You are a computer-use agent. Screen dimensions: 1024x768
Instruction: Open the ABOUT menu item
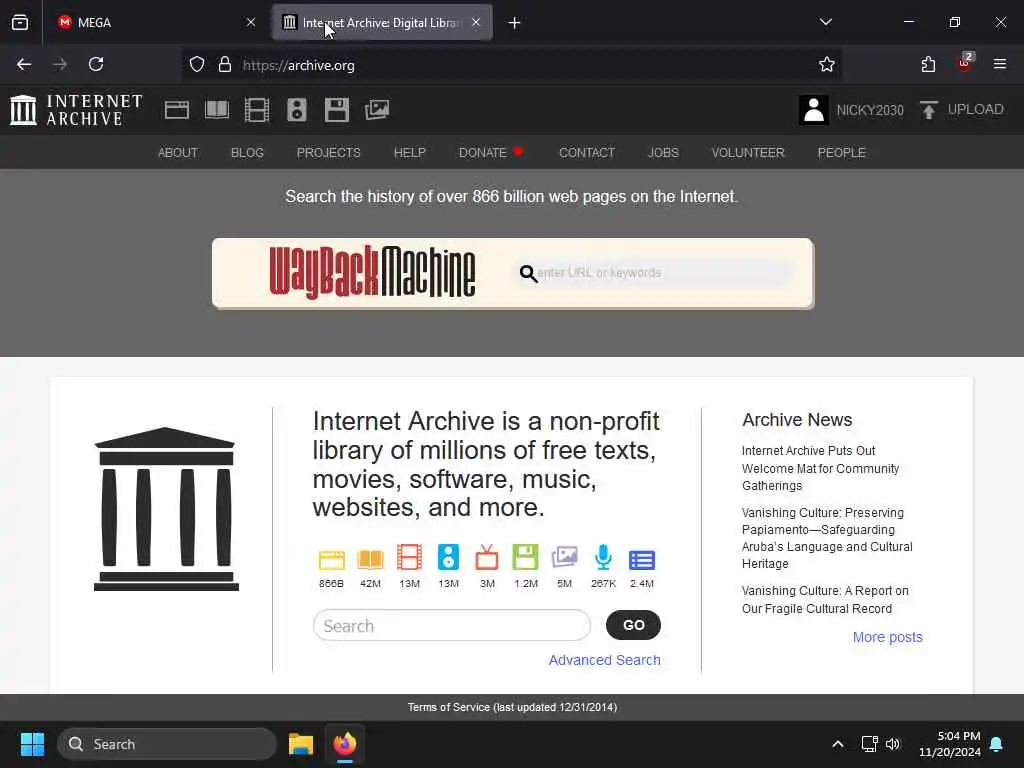pyautogui.click(x=178, y=153)
